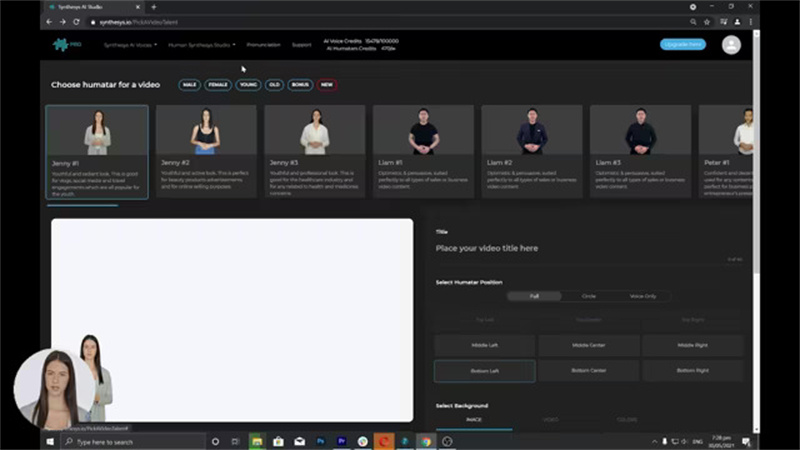Select the Peter #1 humatar card
This screenshot has width=800, height=450.
[x=726, y=152]
